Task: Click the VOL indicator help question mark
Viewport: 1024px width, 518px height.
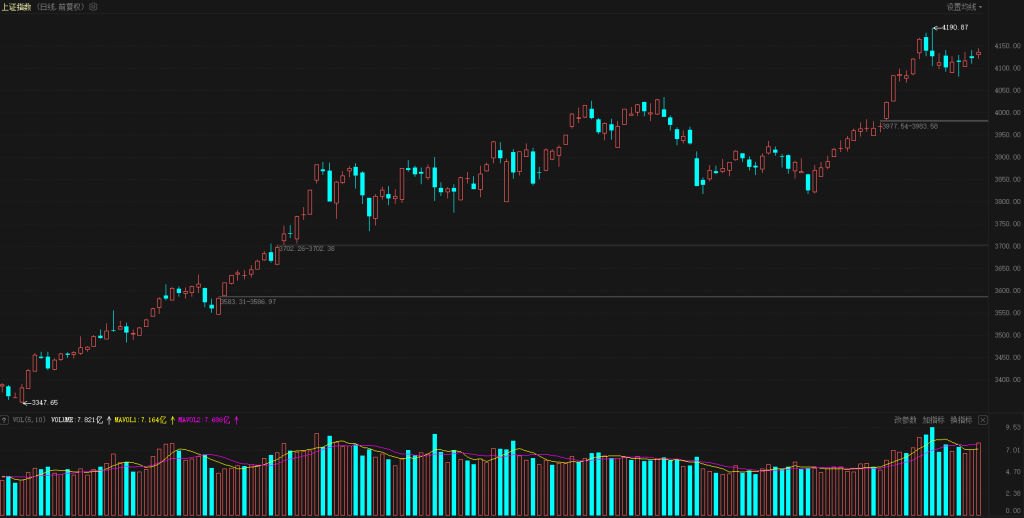Action: coord(5,420)
